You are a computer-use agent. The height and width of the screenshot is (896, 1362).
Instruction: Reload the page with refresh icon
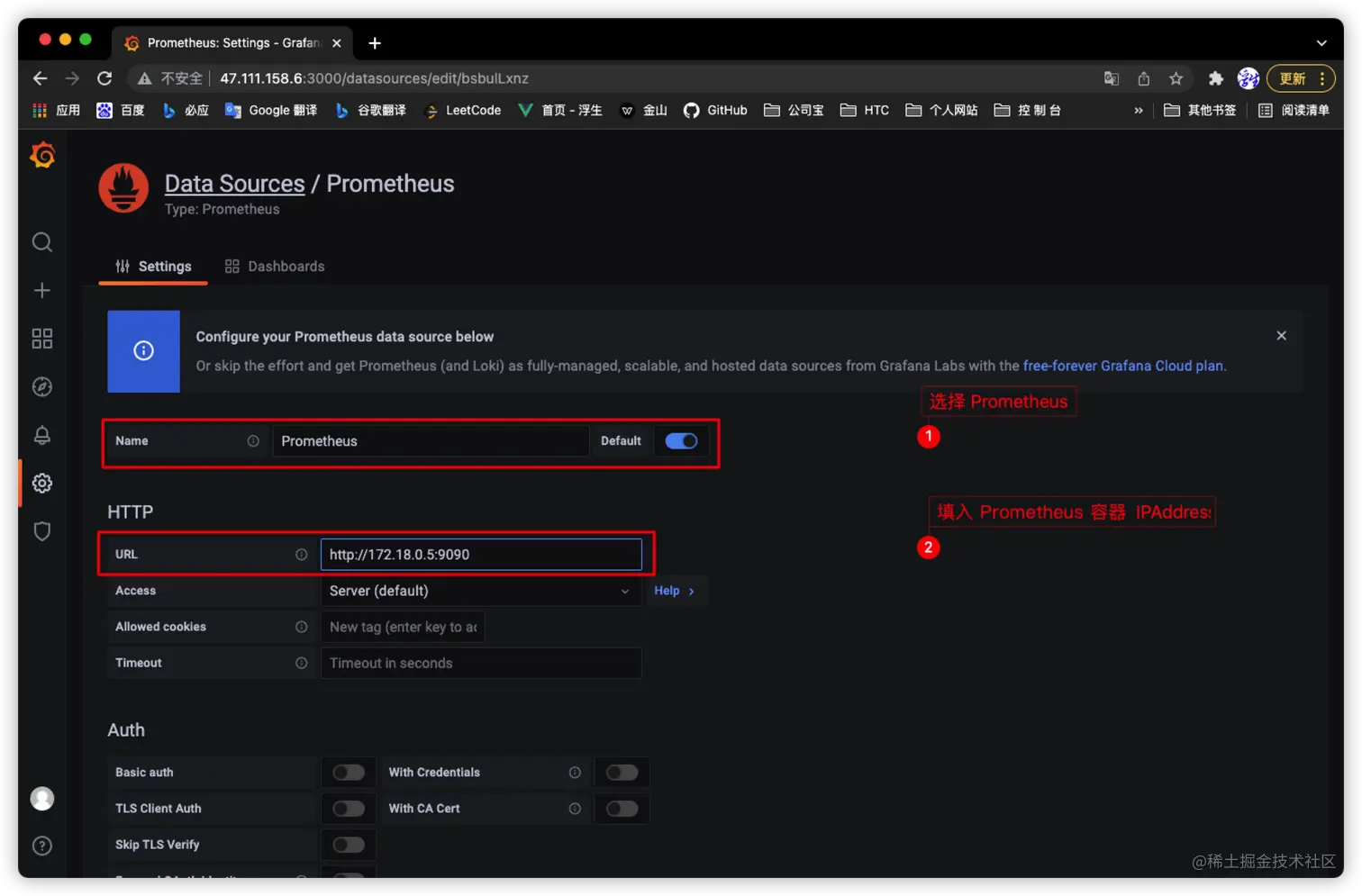tap(104, 78)
